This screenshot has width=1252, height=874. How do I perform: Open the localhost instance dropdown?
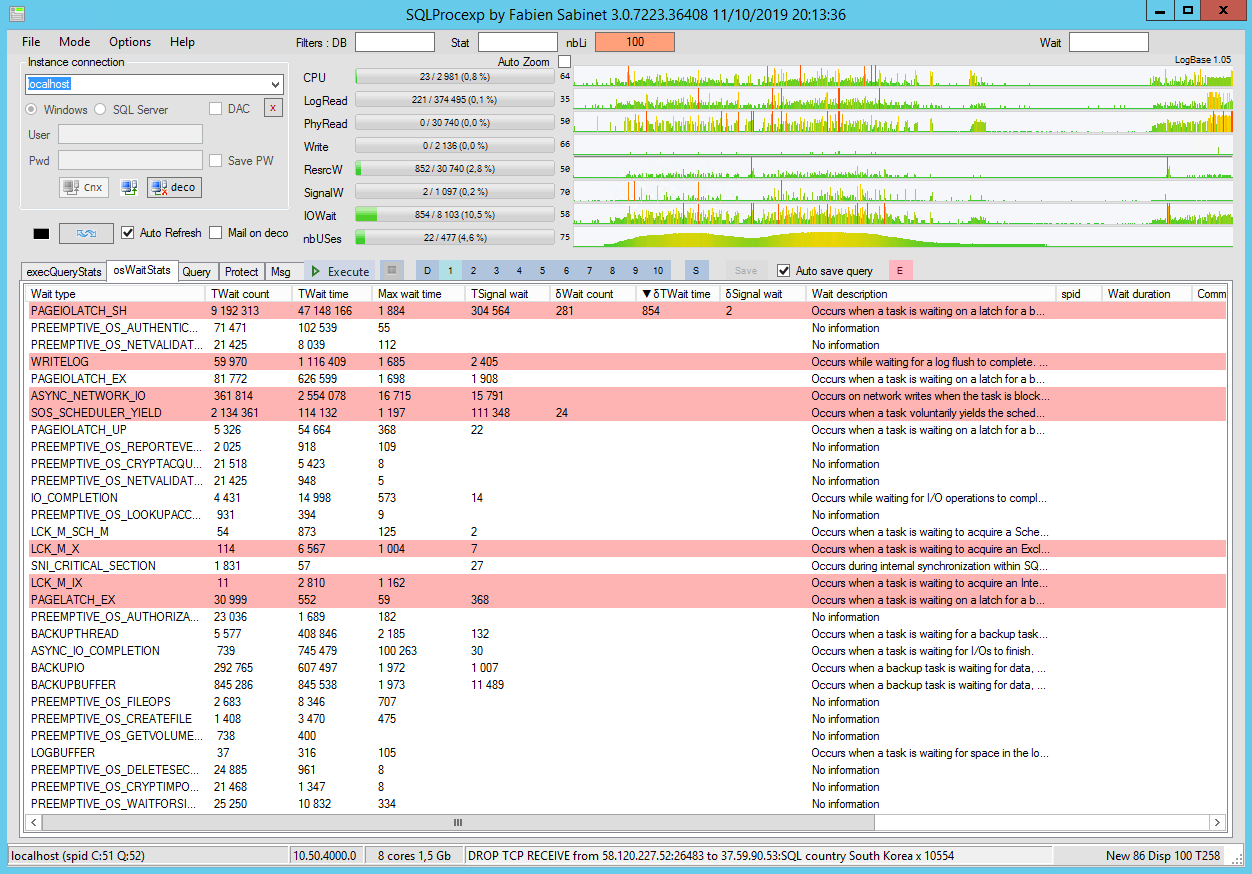click(x=275, y=84)
